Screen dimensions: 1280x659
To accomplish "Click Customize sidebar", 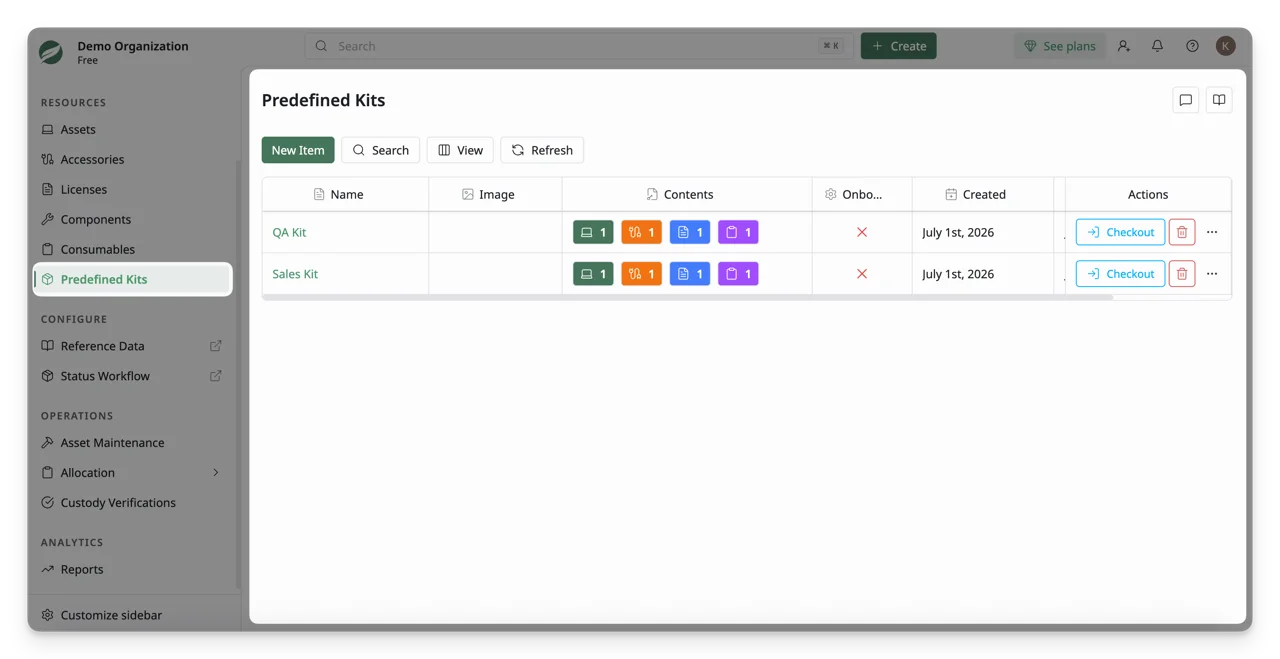I will click(x=133, y=615).
